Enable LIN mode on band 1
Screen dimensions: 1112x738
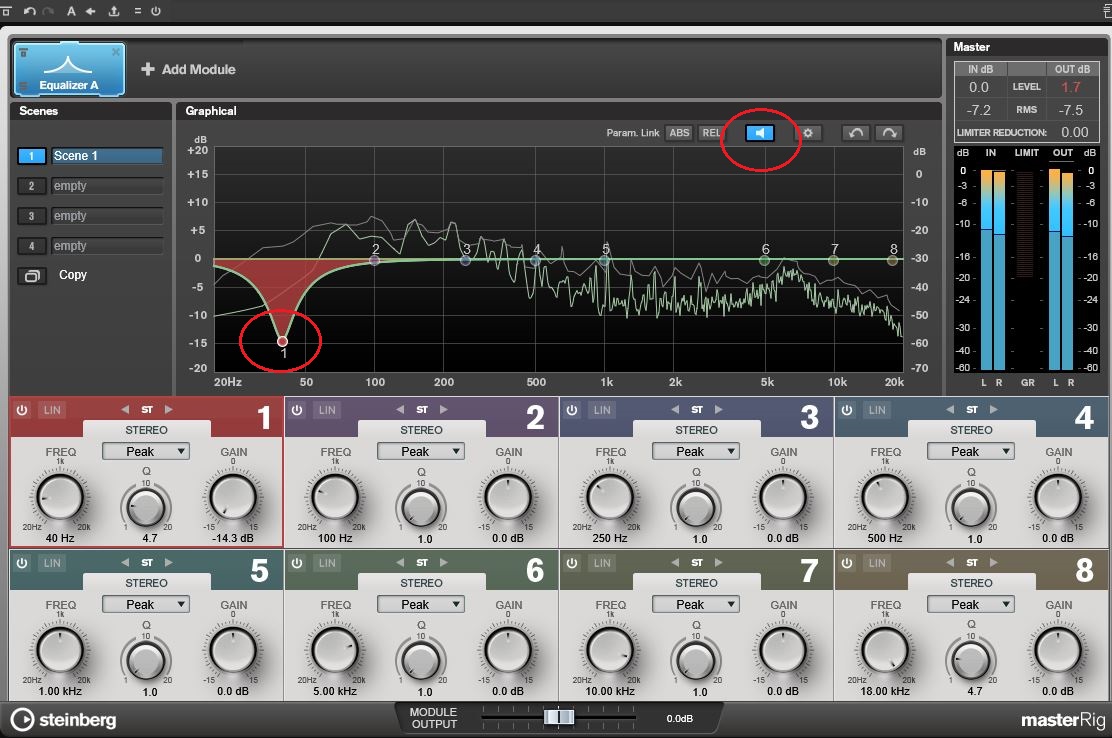pos(52,410)
